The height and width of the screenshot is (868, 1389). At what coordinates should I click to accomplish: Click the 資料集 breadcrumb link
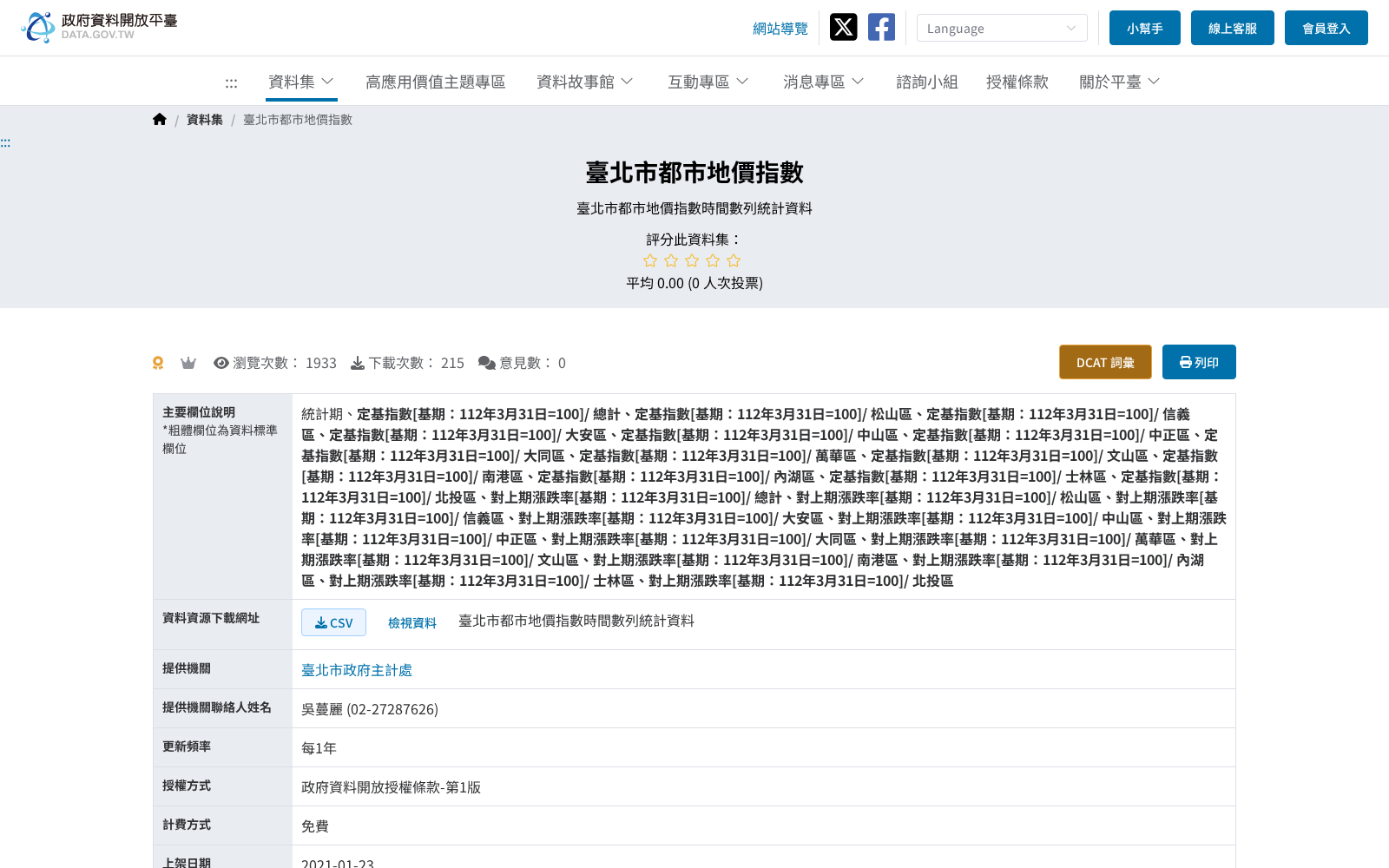click(x=205, y=120)
